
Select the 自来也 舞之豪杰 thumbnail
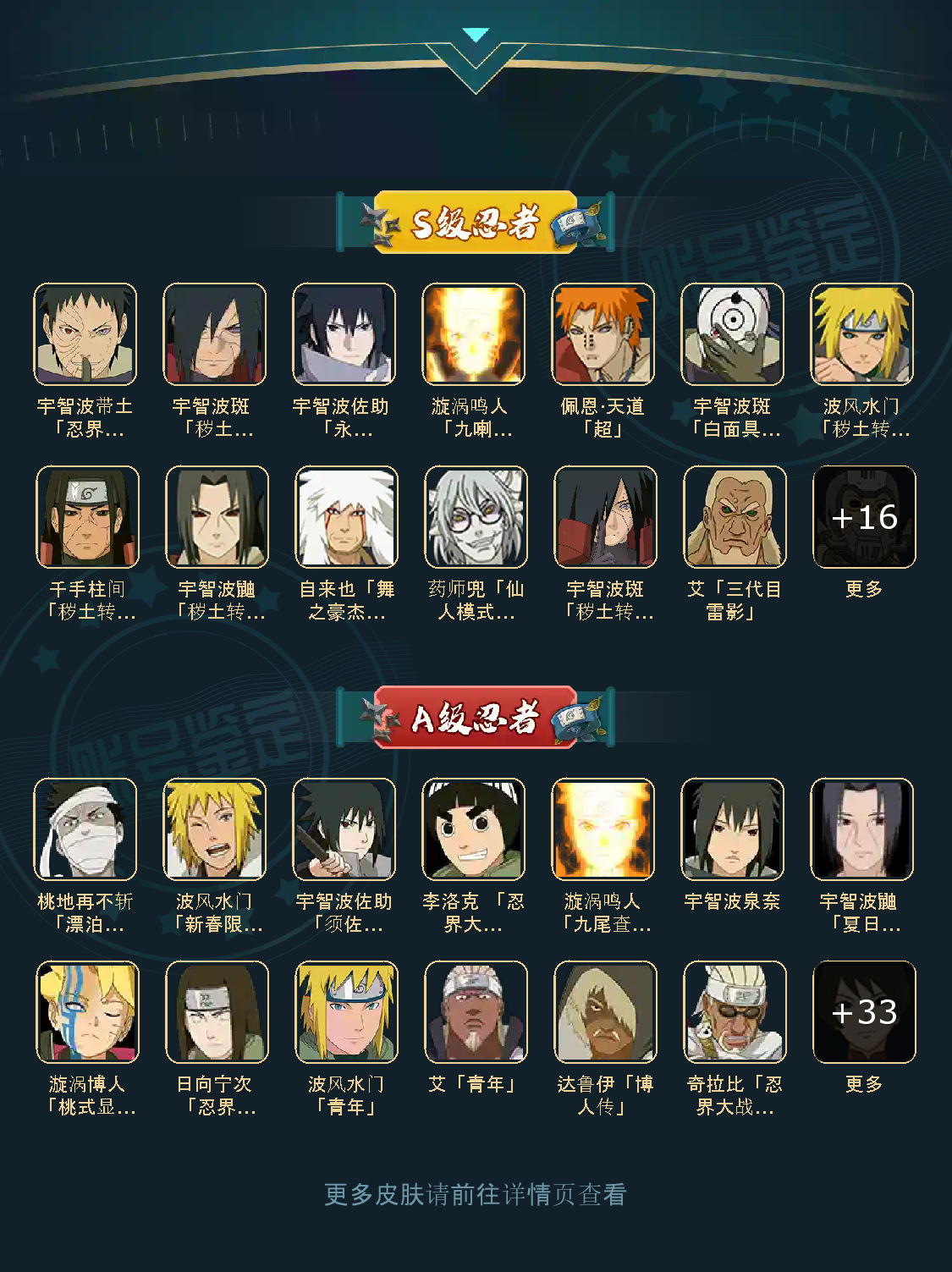click(x=346, y=516)
